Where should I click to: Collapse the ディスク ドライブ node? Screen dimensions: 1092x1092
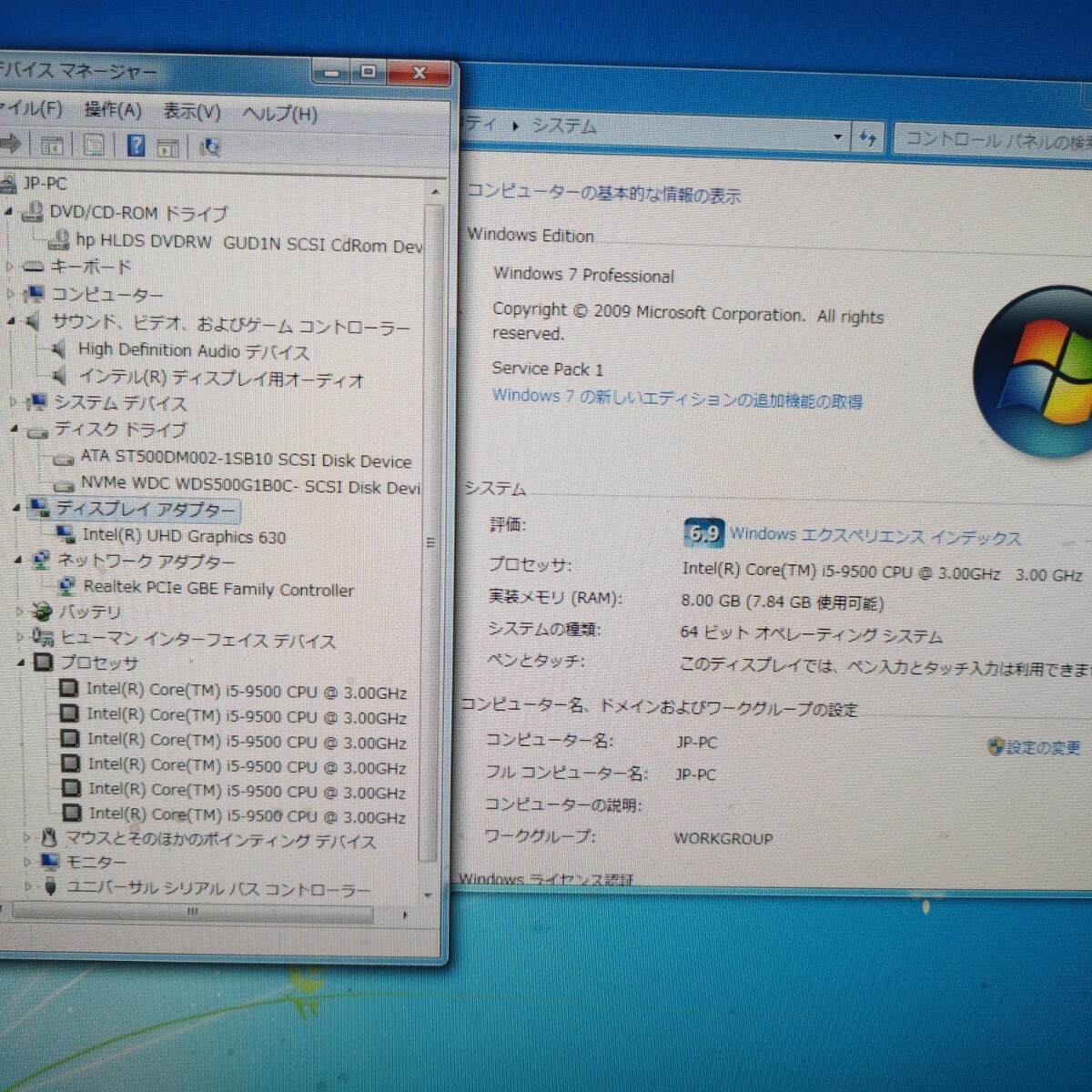[15, 428]
